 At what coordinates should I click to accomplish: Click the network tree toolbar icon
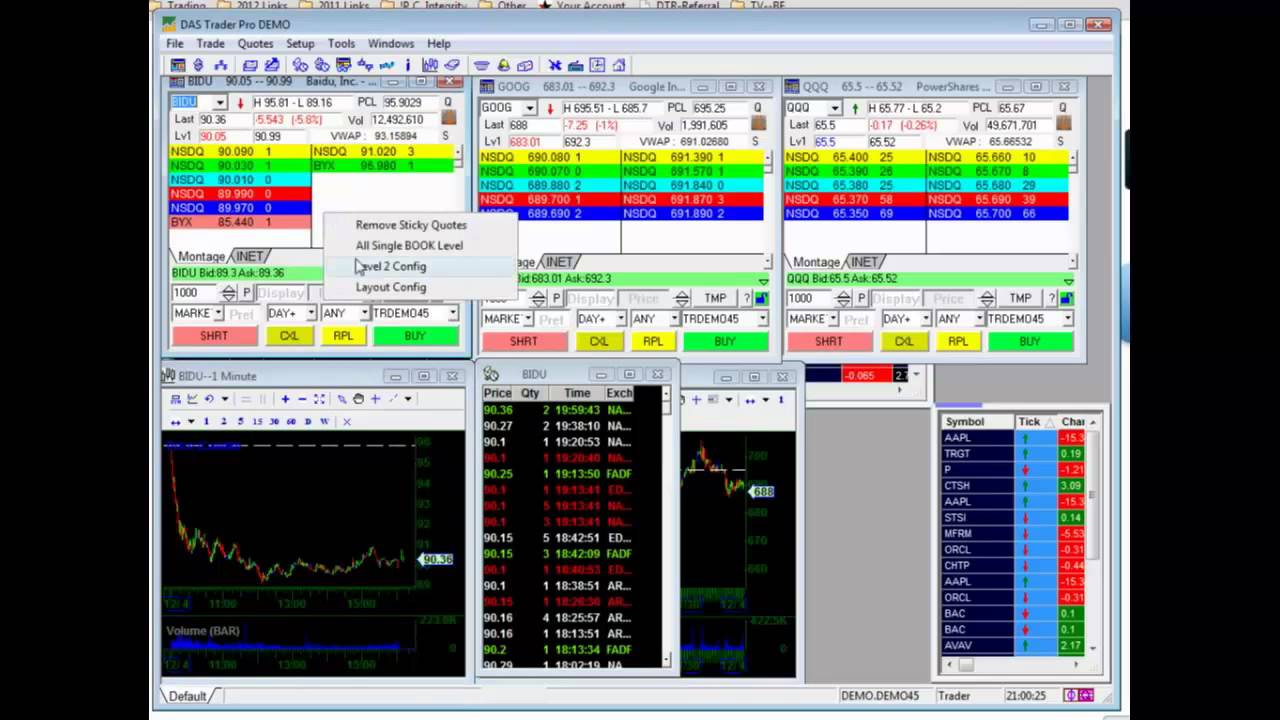[x=221, y=66]
